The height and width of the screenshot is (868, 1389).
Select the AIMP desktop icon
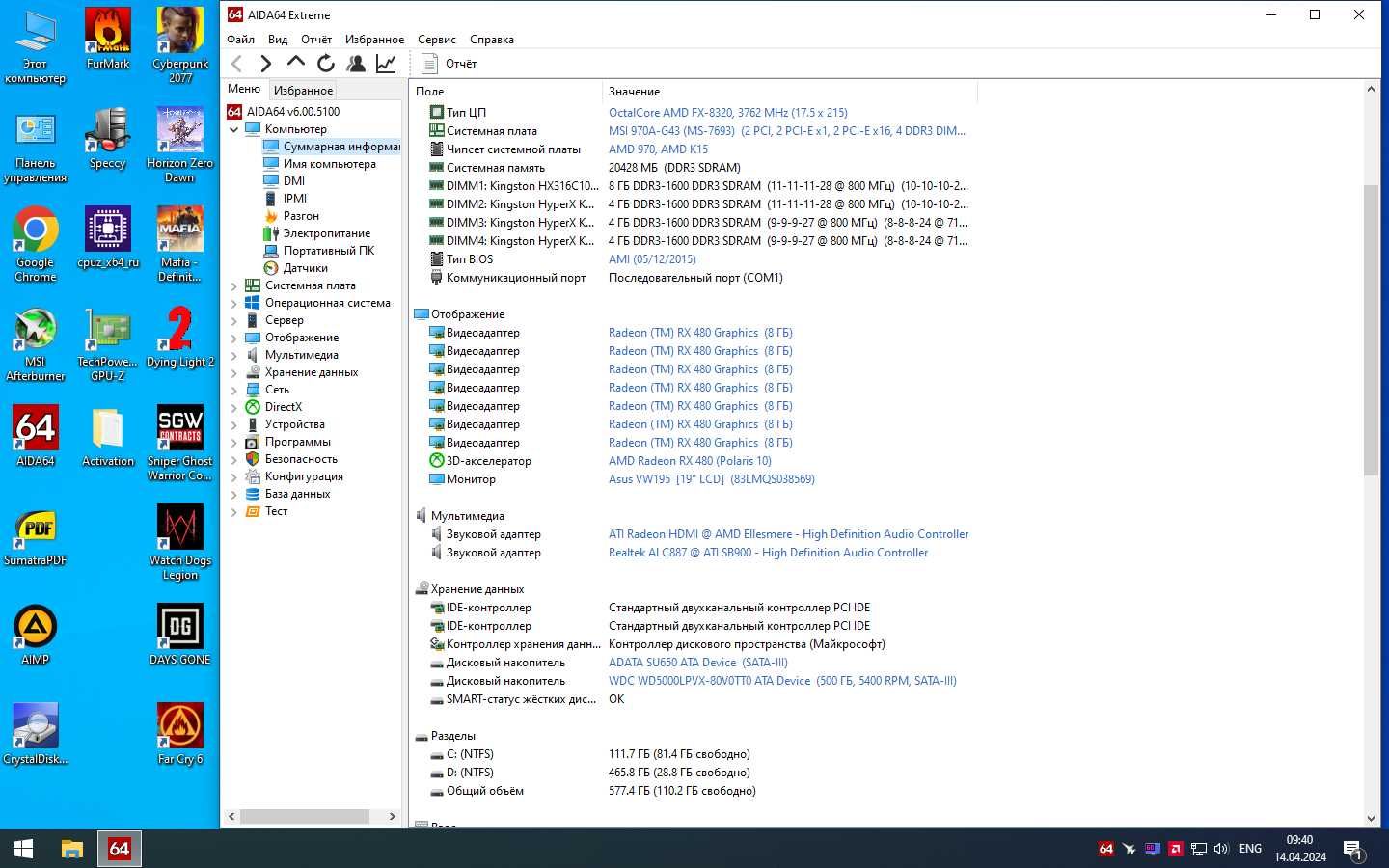coord(36,635)
